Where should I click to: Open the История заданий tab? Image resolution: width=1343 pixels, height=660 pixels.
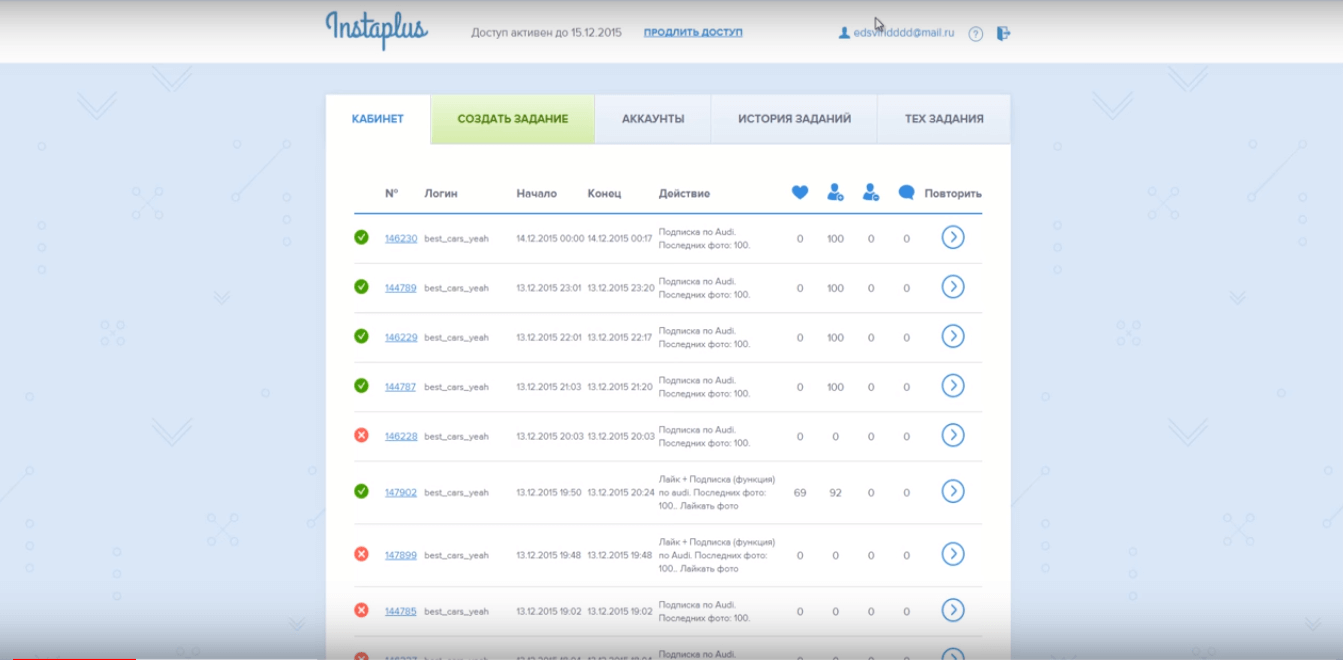(794, 119)
